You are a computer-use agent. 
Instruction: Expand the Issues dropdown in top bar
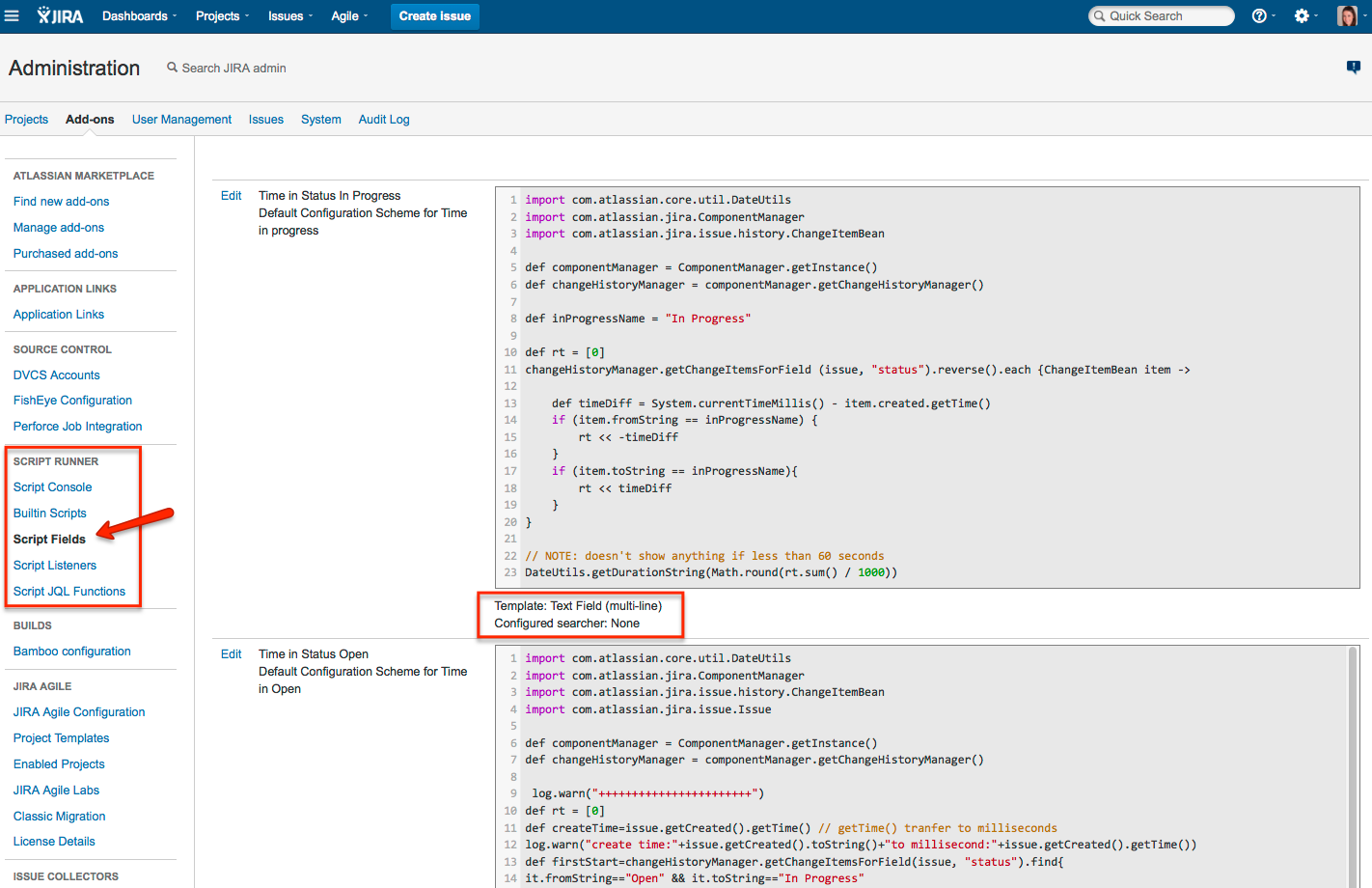coord(289,15)
